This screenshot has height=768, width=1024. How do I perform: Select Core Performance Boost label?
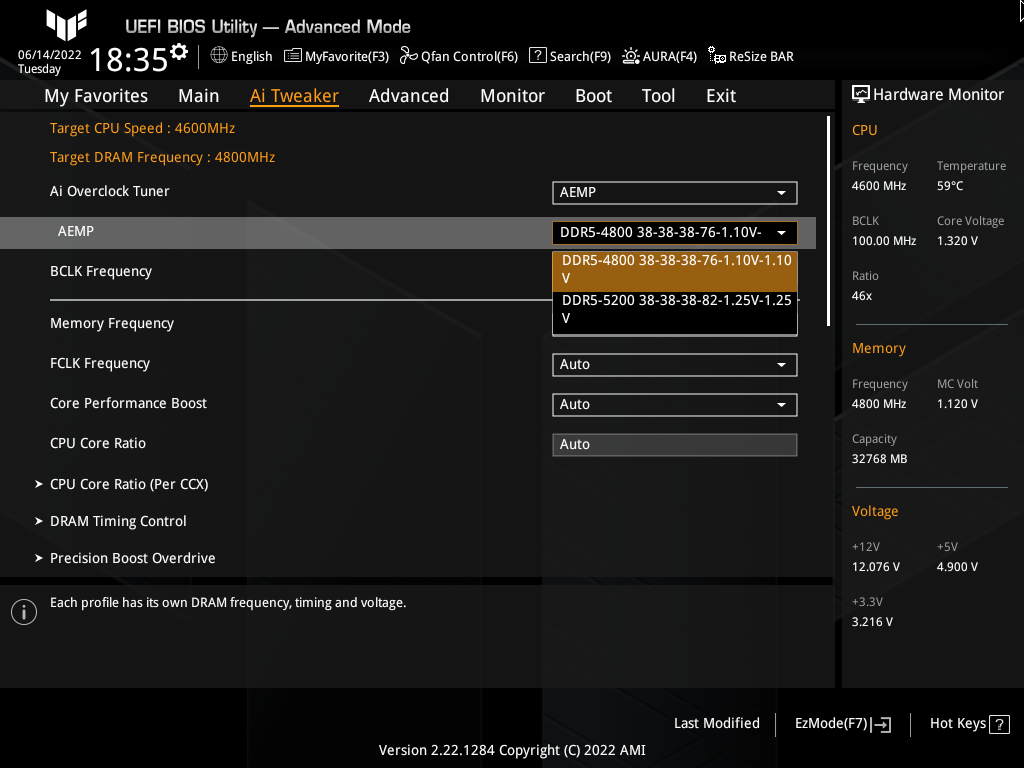pyautogui.click(x=129, y=404)
